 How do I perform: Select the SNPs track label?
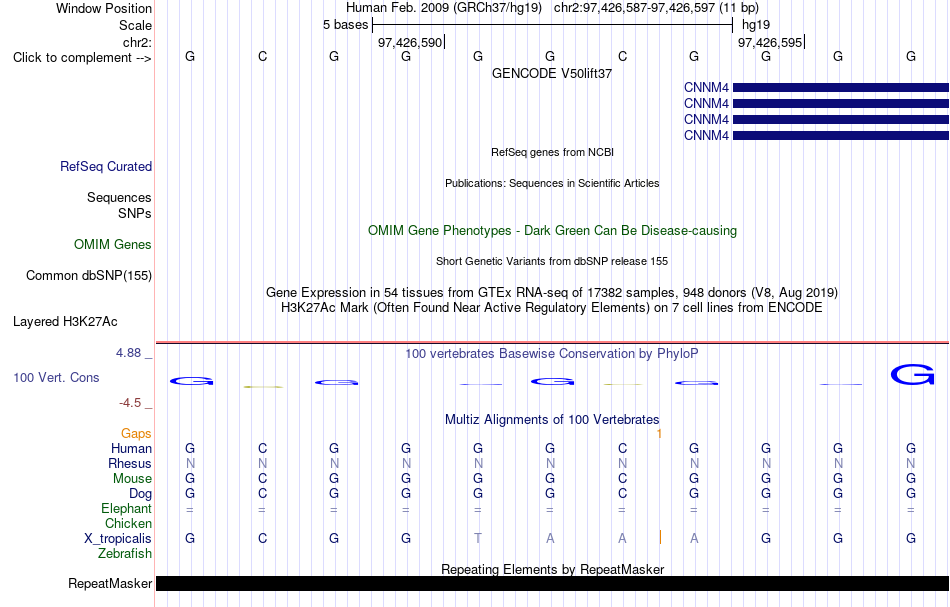click(135, 213)
